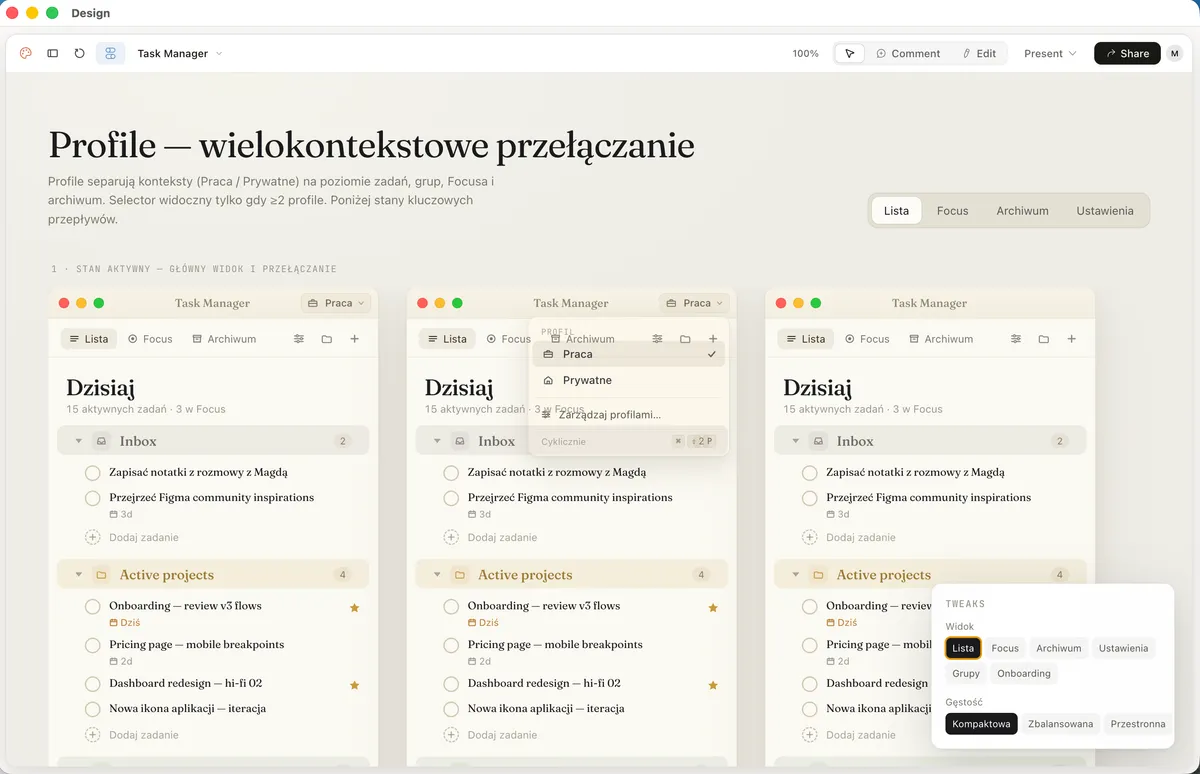This screenshot has width=1200, height=774.
Task: Open the Praca profile selector in first mockup
Action: coord(336,303)
